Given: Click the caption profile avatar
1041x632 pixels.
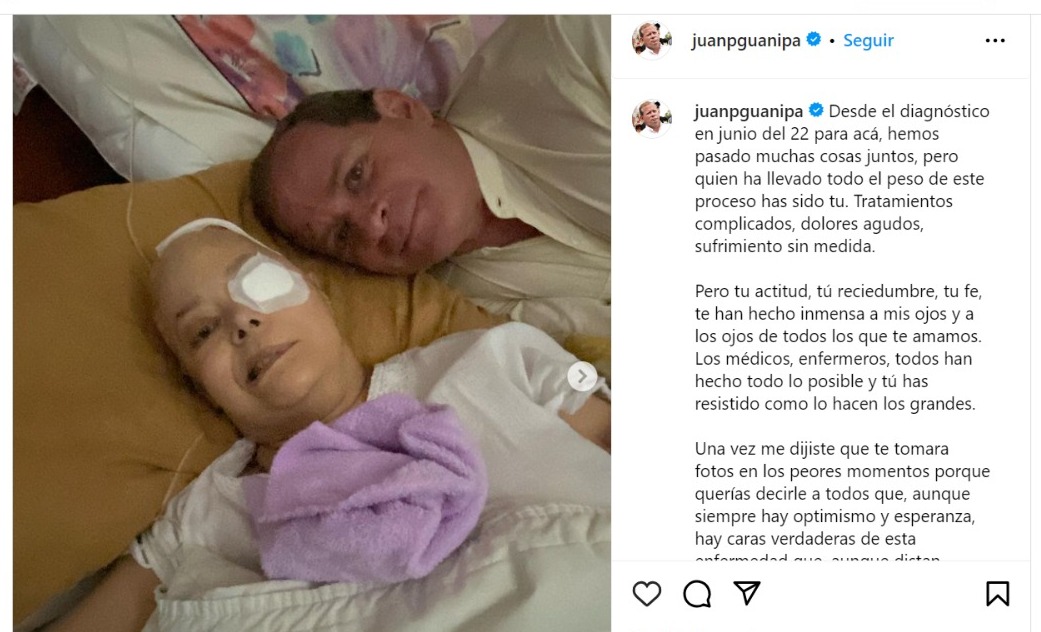Looking at the screenshot, I should pyautogui.click(x=651, y=118).
